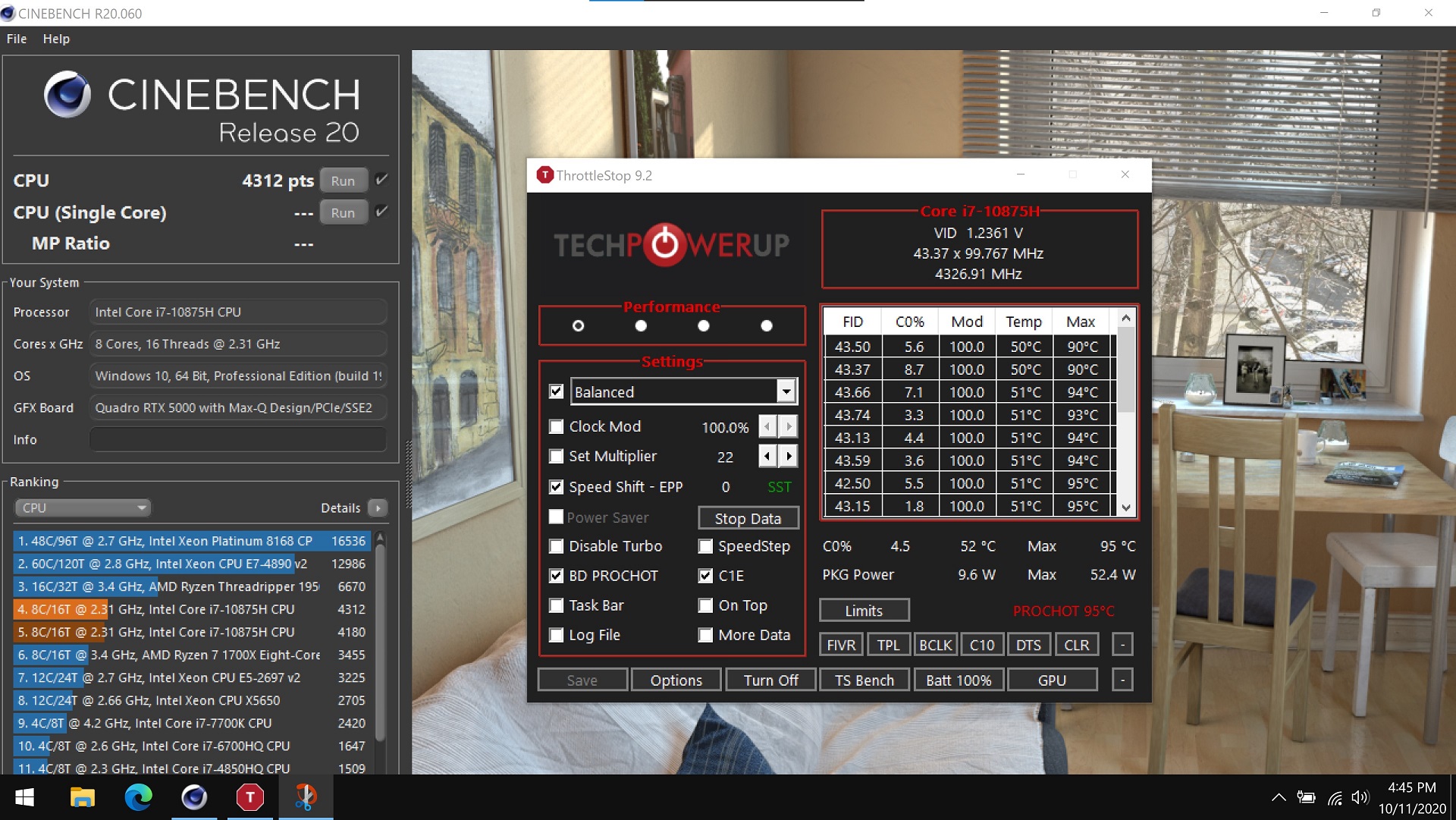Screen dimensions: 1456x820
Task: Enable the Log File checkbox
Action: 557,635
